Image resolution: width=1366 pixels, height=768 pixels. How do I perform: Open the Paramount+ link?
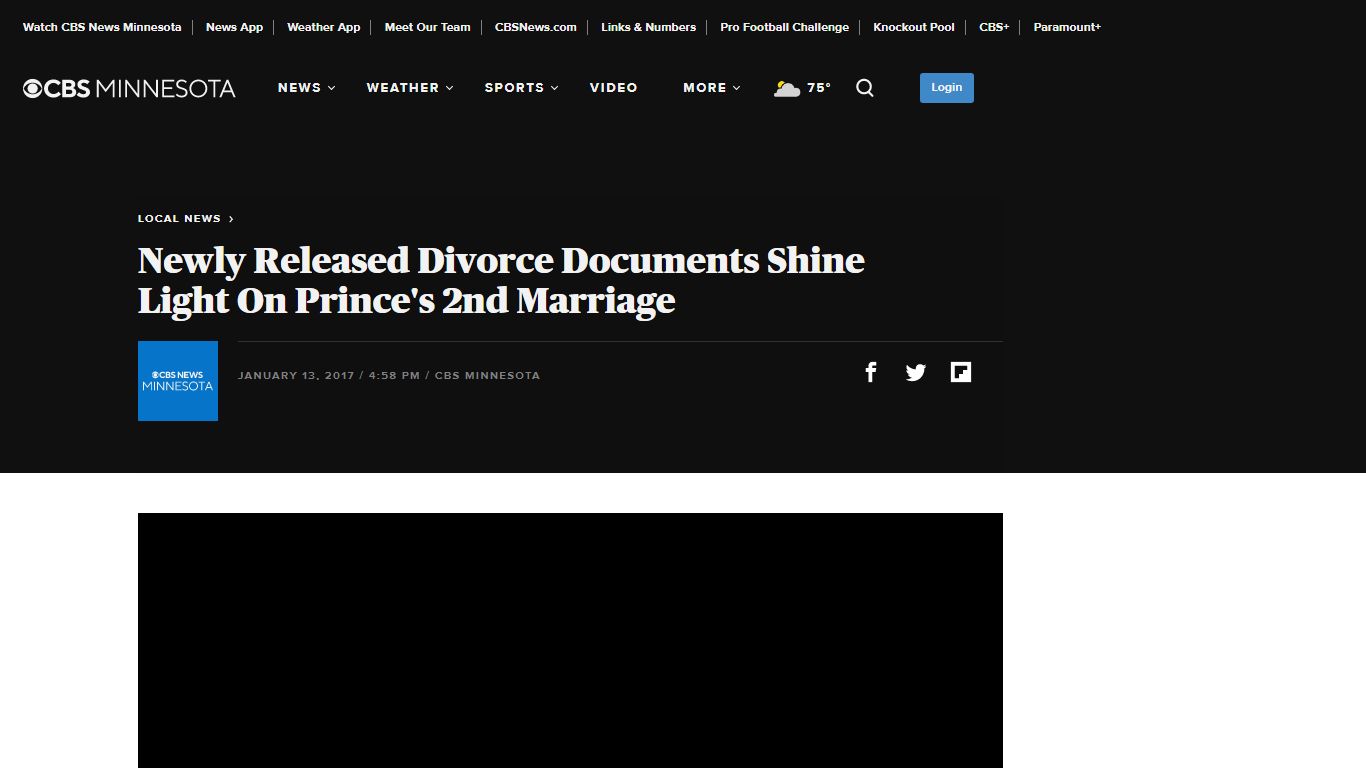point(1067,27)
